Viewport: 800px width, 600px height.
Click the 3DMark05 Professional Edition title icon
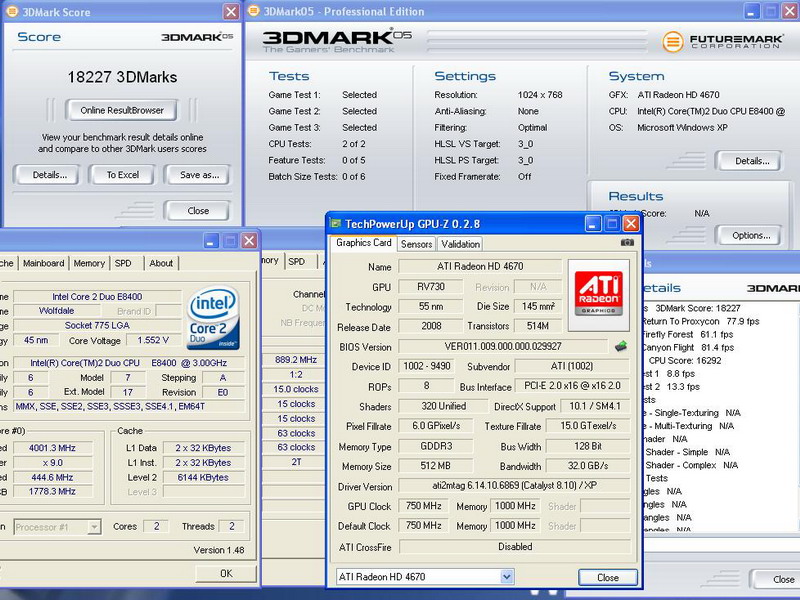[253, 11]
